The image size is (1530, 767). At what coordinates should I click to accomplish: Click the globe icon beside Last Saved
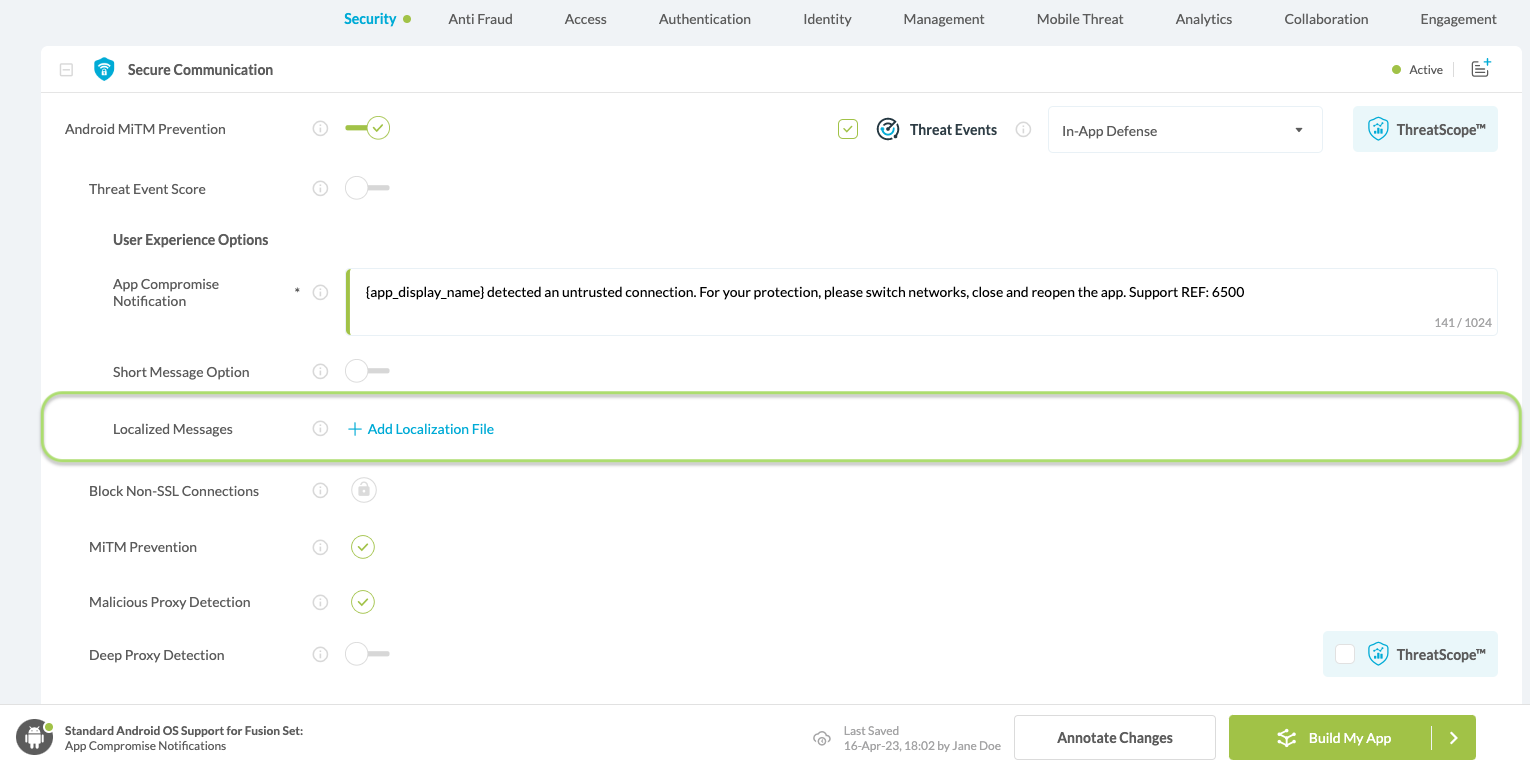coord(822,738)
